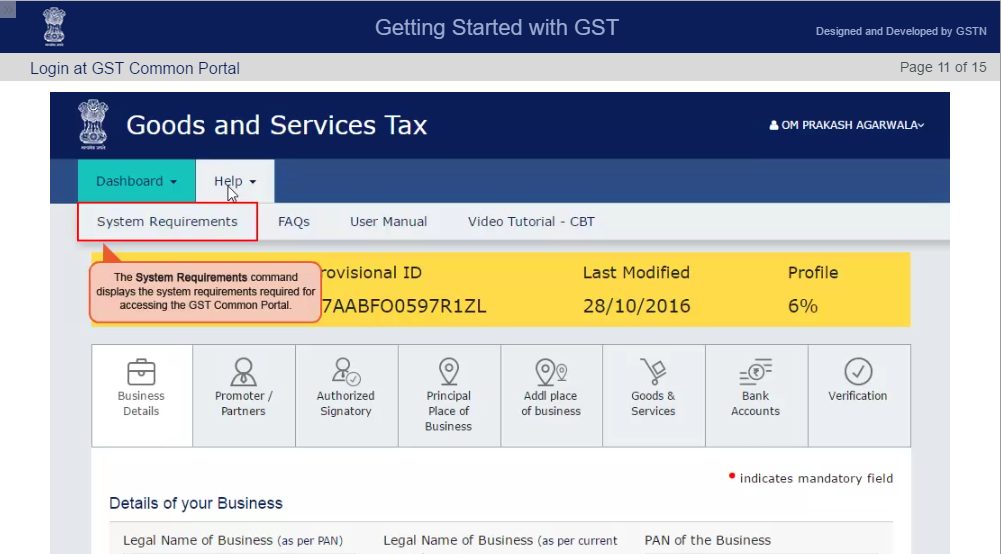This screenshot has width=1001, height=554.
Task: Click the Verification checkmark icon
Action: [858, 371]
